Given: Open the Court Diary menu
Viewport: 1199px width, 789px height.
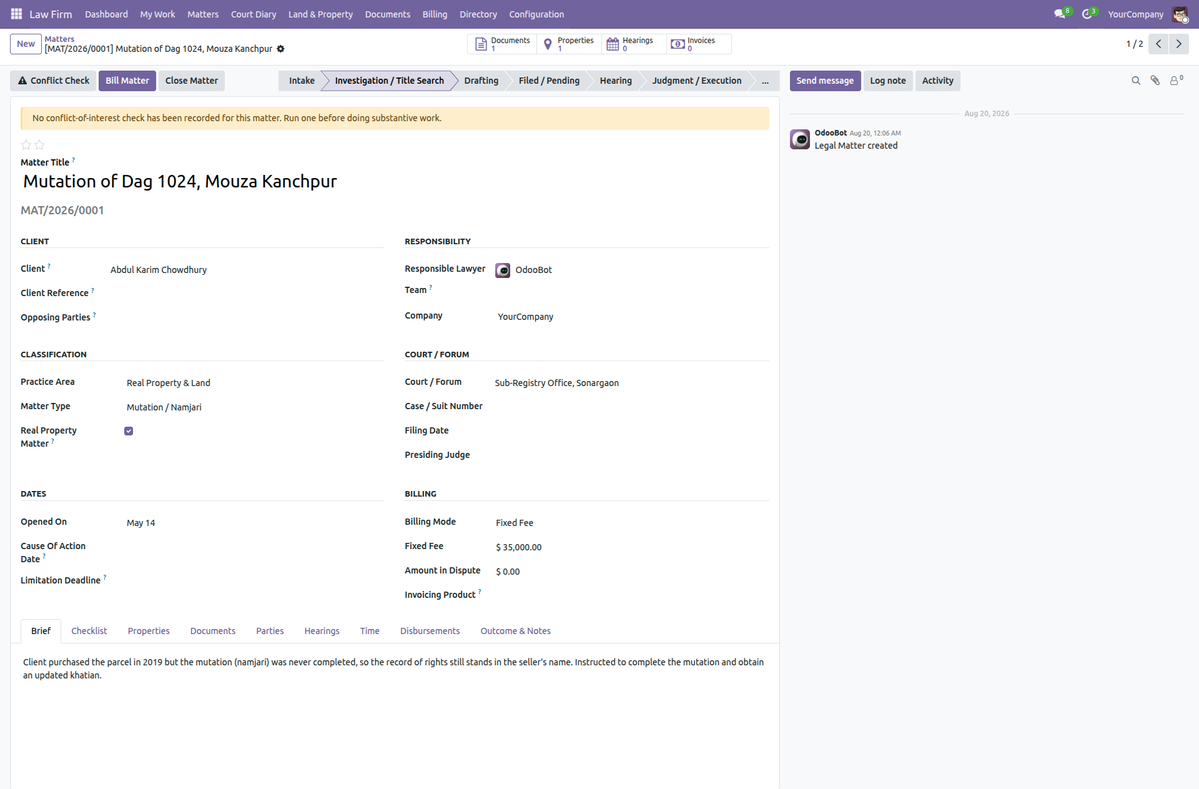Looking at the screenshot, I should [254, 15].
